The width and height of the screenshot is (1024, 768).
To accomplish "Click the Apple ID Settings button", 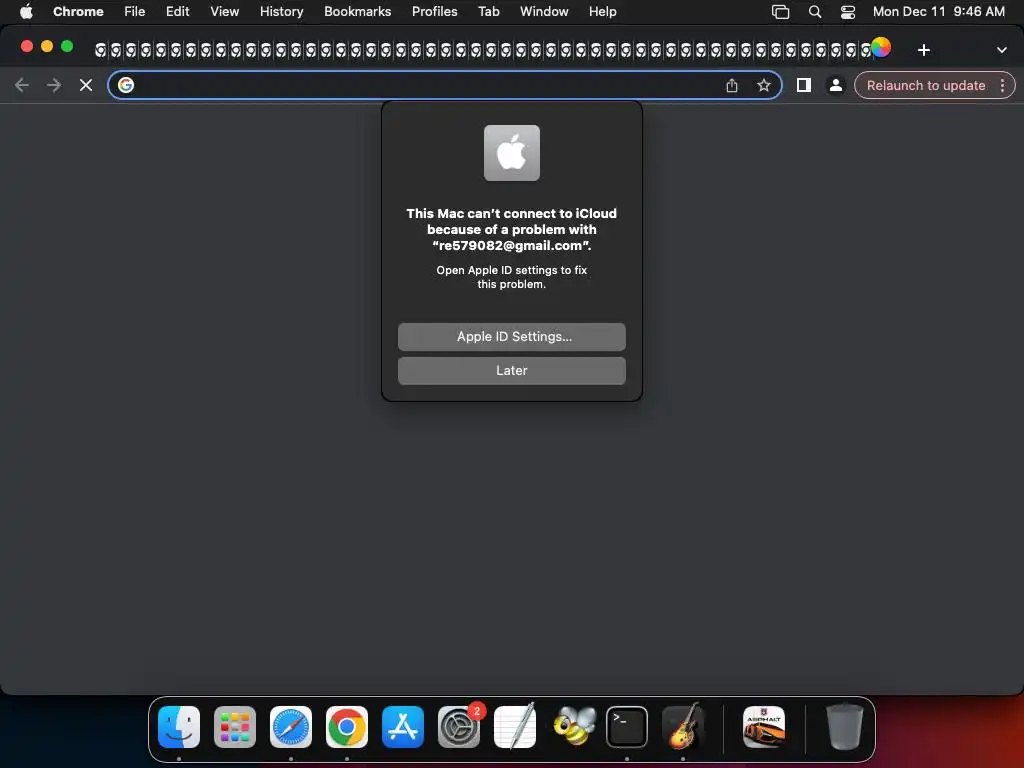I will (x=511, y=336).
